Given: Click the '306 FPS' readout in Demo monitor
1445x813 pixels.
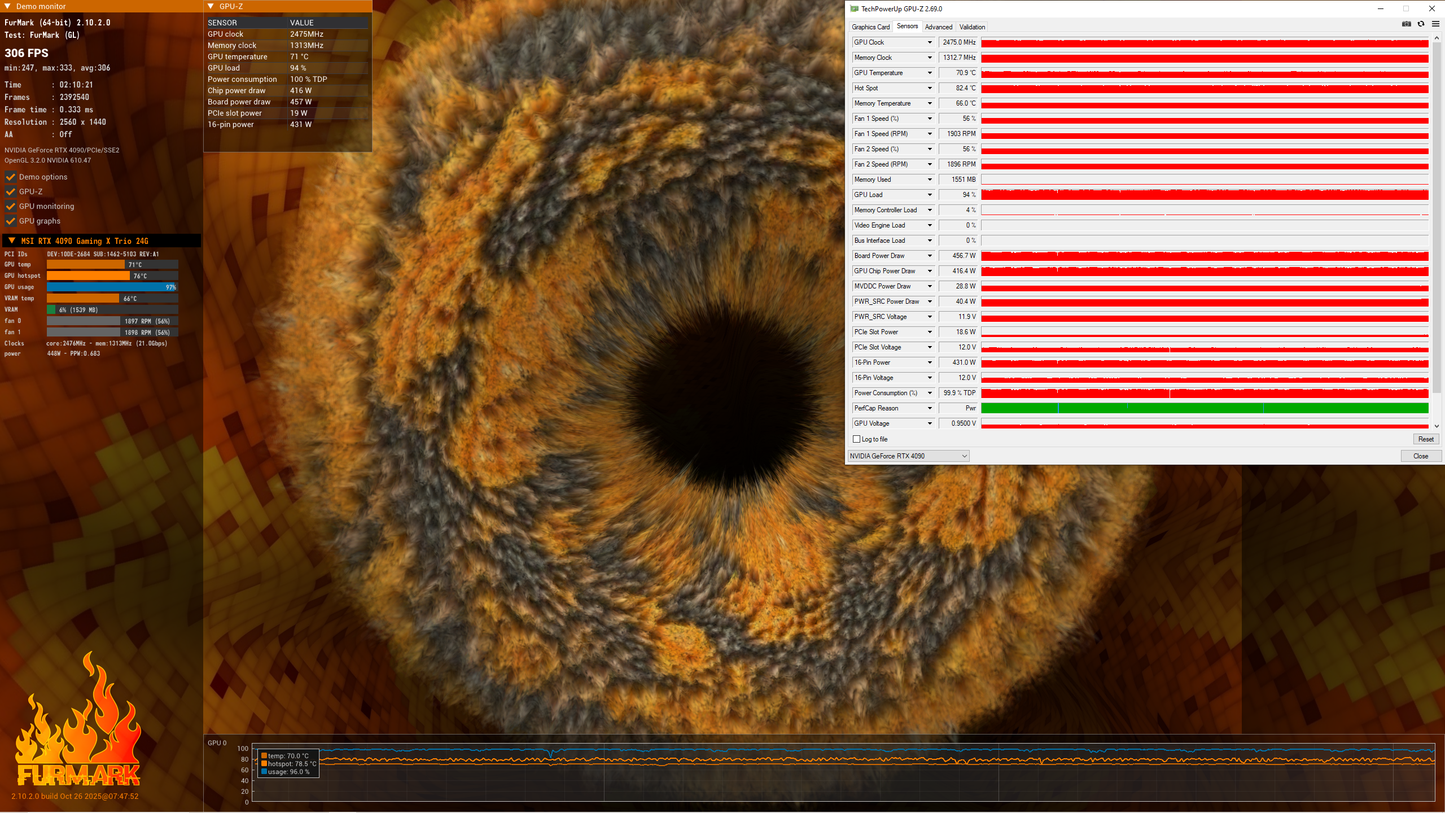Looking at the screenshot, I should [x=26, y=53].
